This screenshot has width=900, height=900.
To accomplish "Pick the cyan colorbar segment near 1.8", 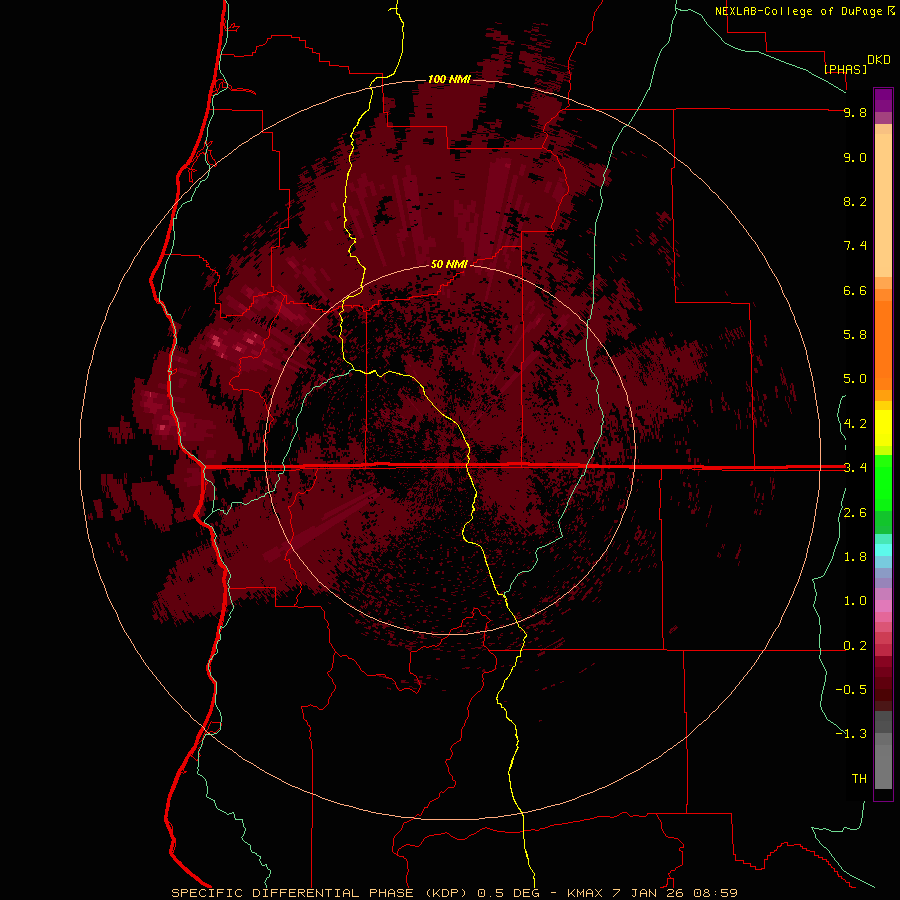I will tap(883, 550).
